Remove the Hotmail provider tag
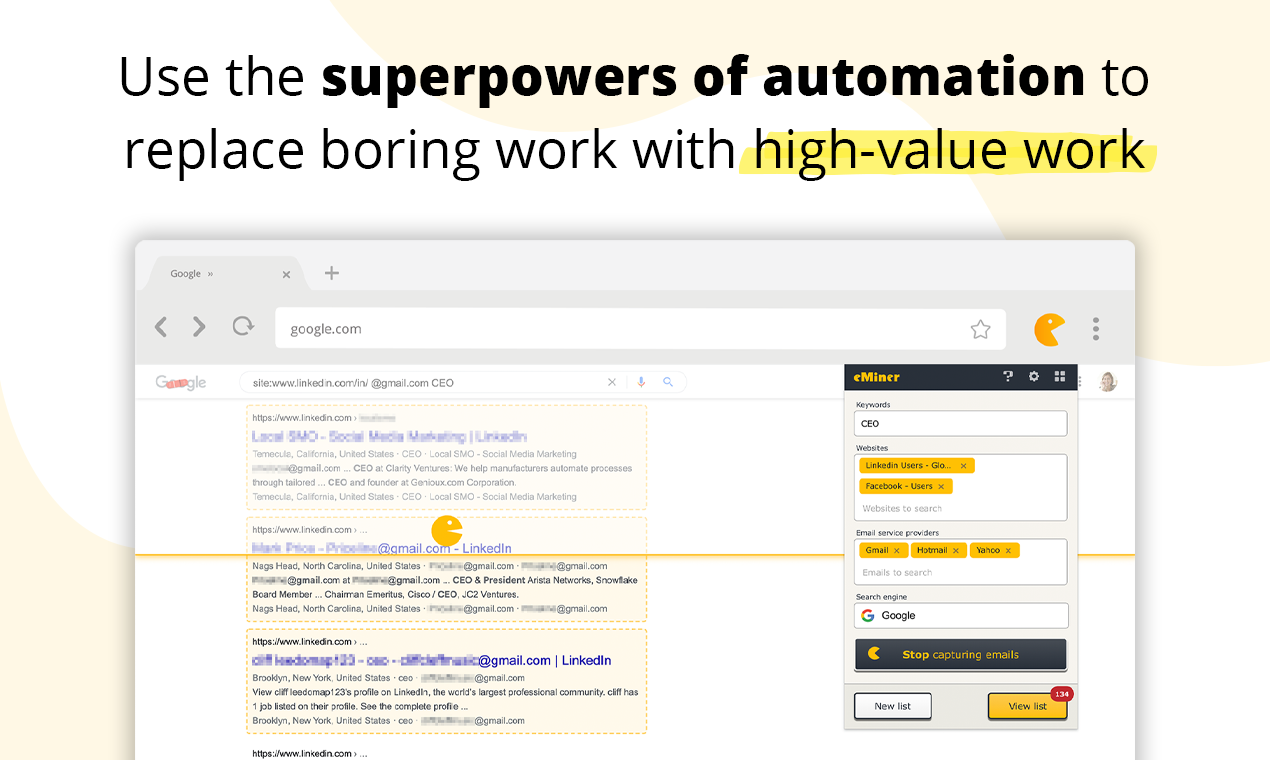The height and width of the screenshot is (760, 1270). coord(956,551)
